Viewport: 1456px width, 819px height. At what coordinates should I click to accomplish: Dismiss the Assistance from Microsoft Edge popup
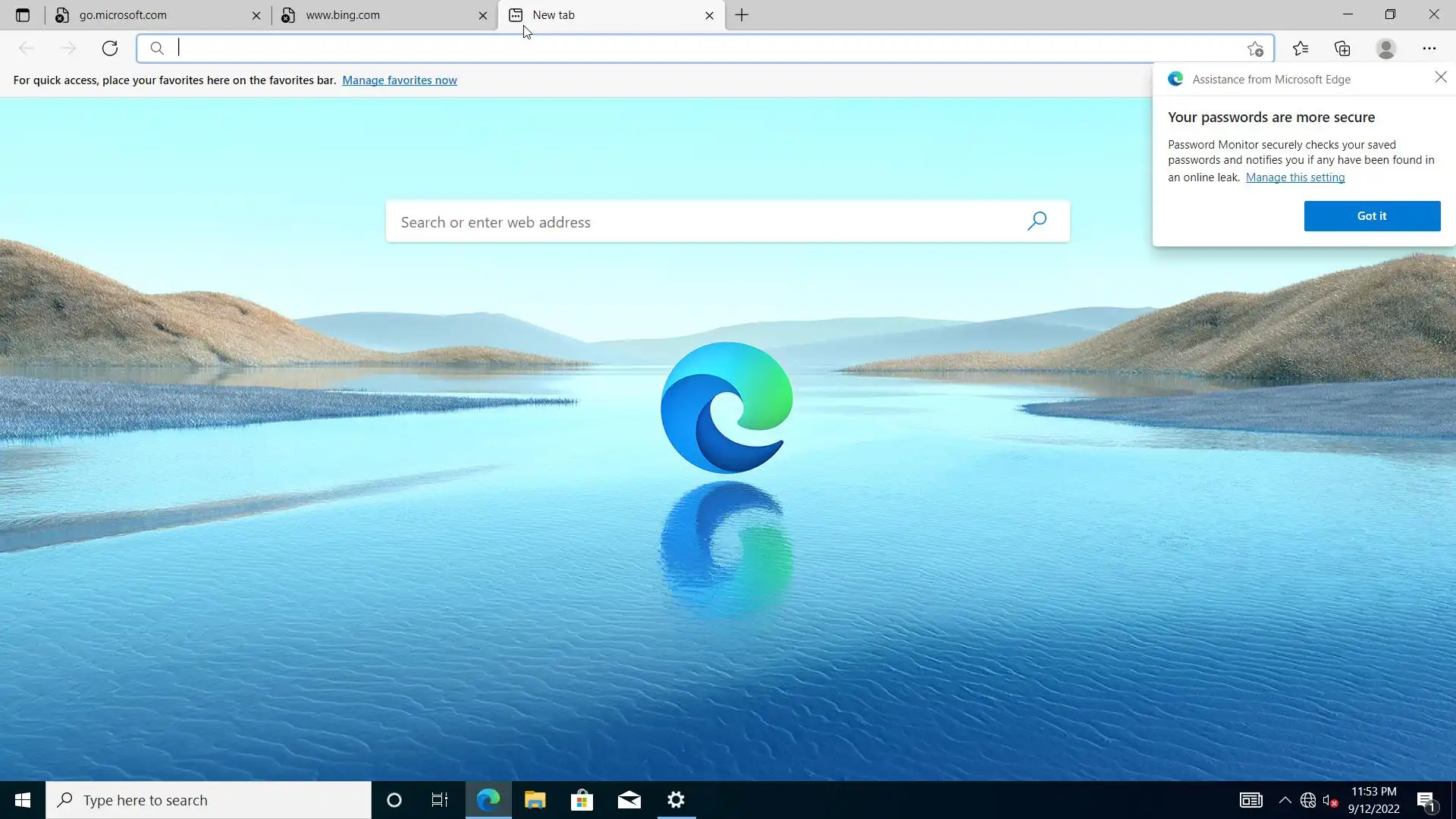coord(1440,77)
